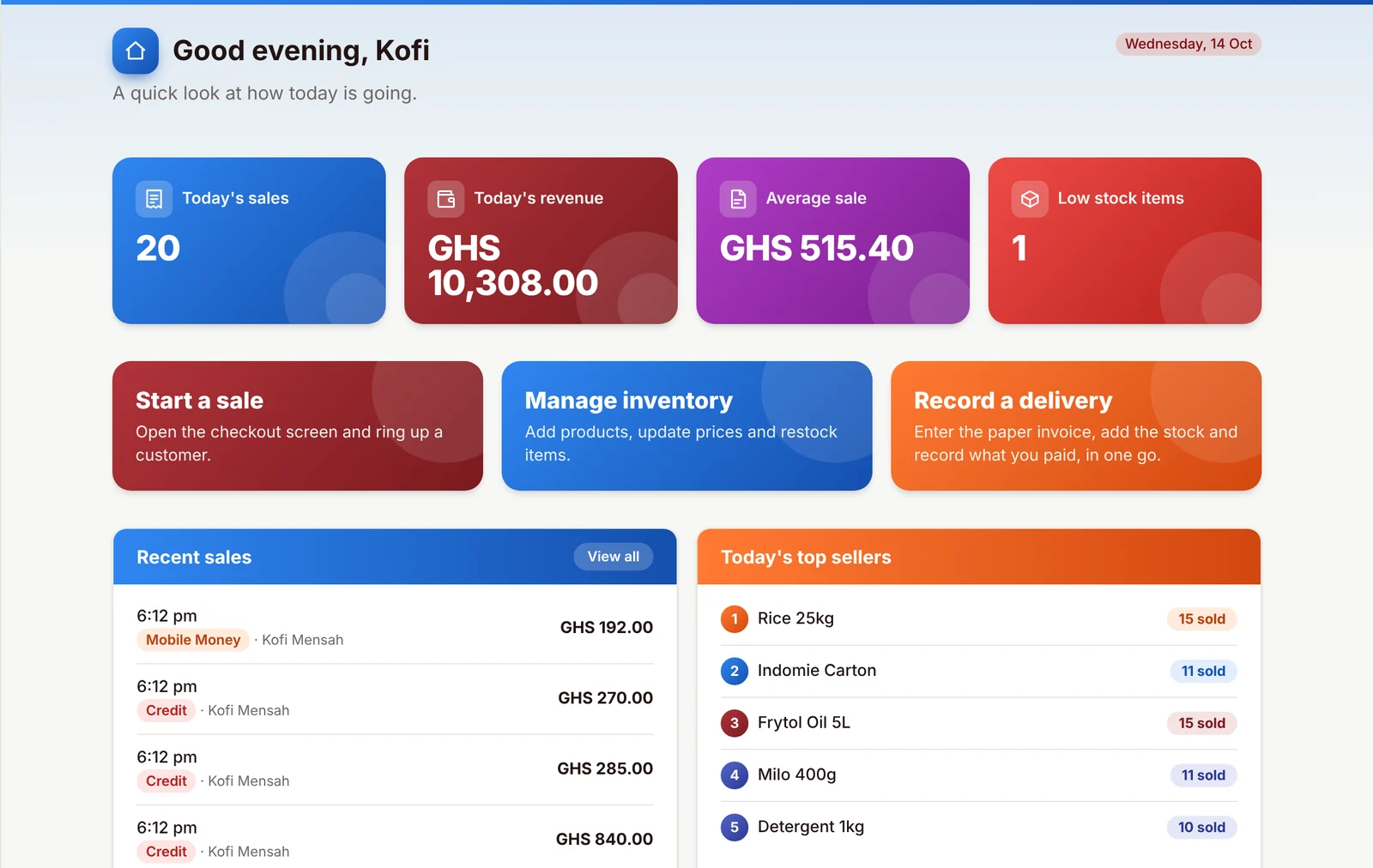Image resolution: width=1373 pixels, height=868 pixels.
Task: Click the Recent sales panel header title
Action: tap(194, 558)
